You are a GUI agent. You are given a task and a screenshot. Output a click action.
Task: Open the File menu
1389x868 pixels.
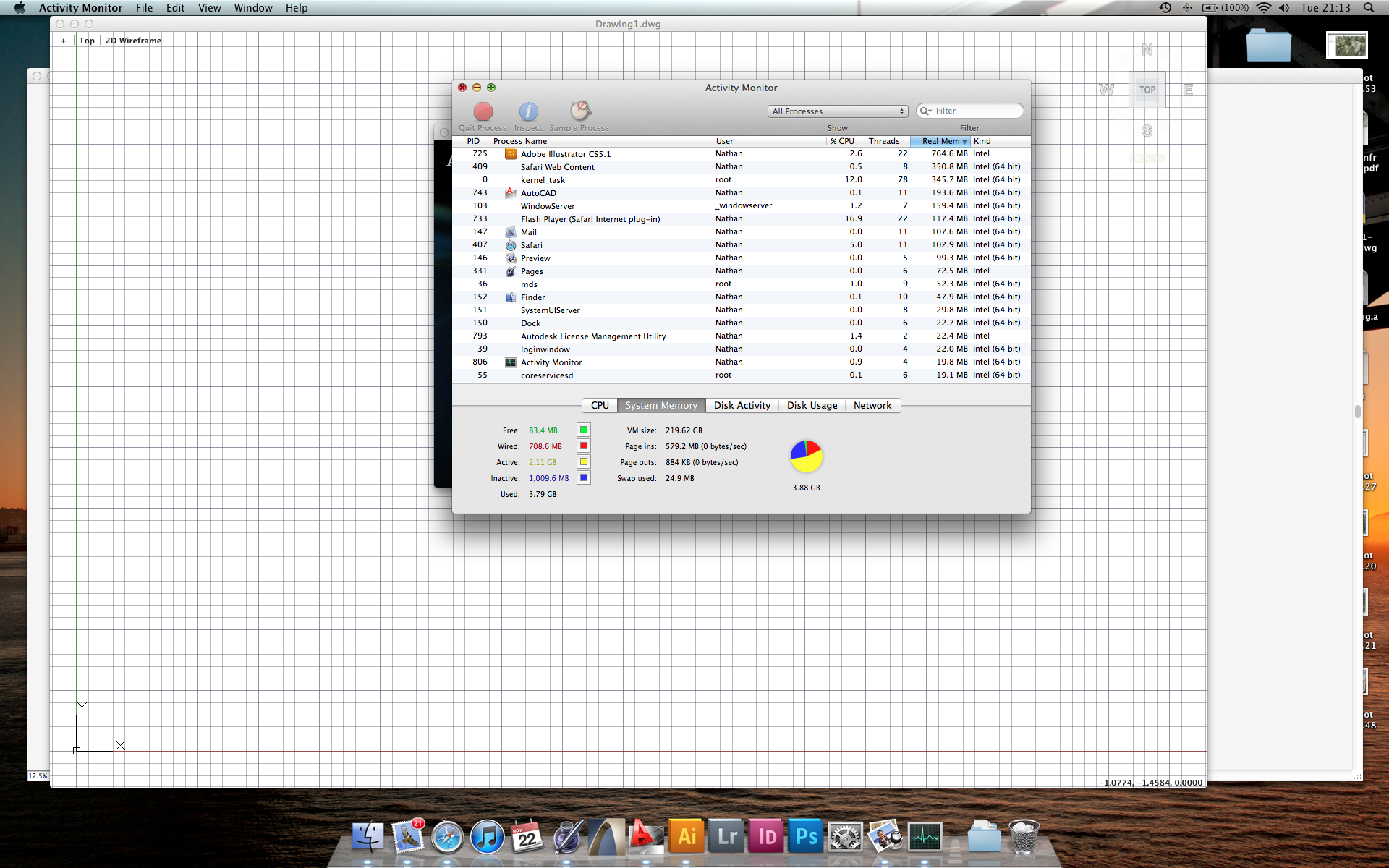tap(144, 8)
